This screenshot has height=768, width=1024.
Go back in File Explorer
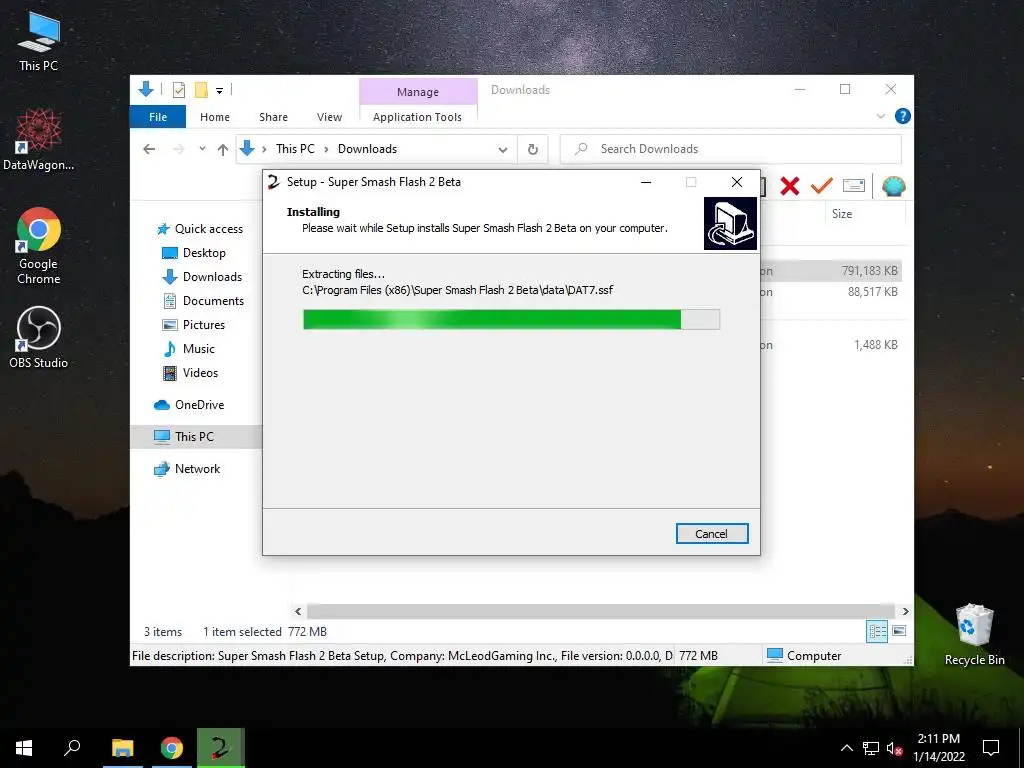click(149, 149)
